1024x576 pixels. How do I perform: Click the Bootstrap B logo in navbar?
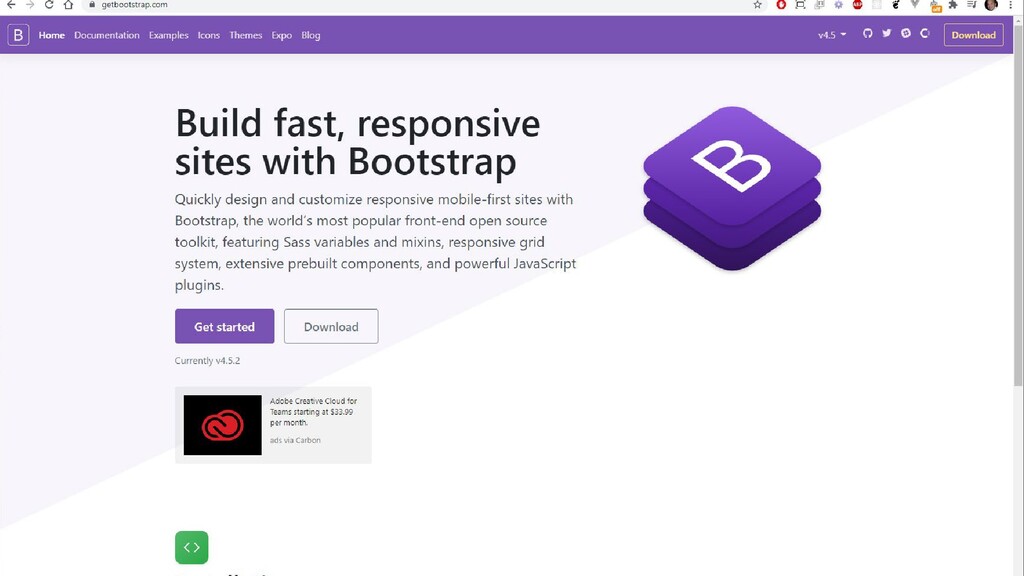coord(18,35)
